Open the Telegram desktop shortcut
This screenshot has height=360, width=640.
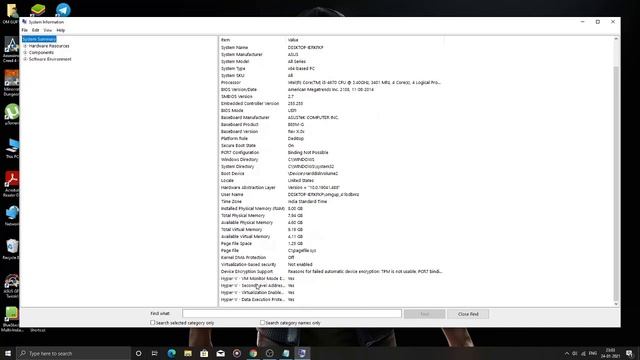click(x=63, y=9)
